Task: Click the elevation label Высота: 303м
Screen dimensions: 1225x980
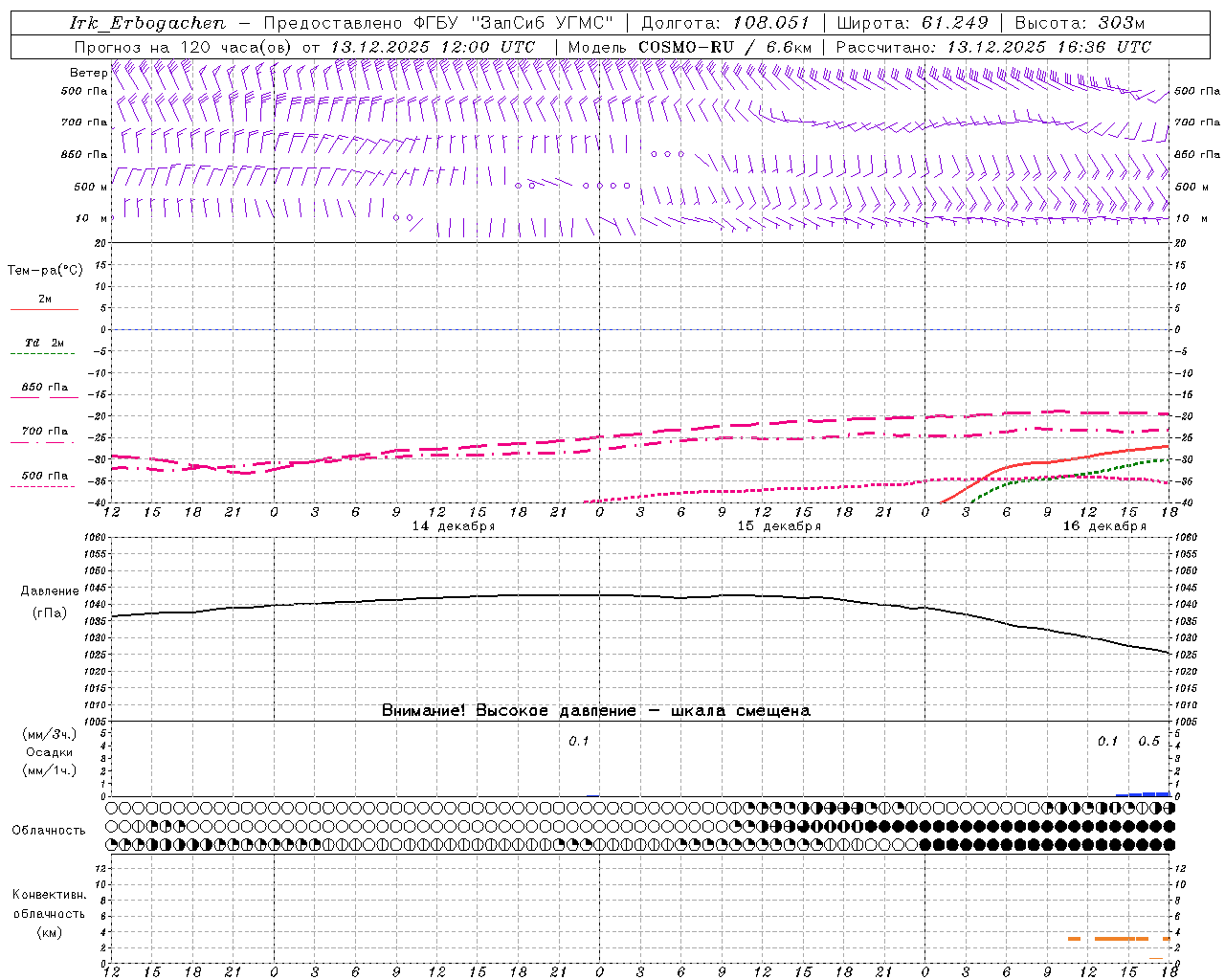Action: pyautogui.click(x=1080, y=23)
